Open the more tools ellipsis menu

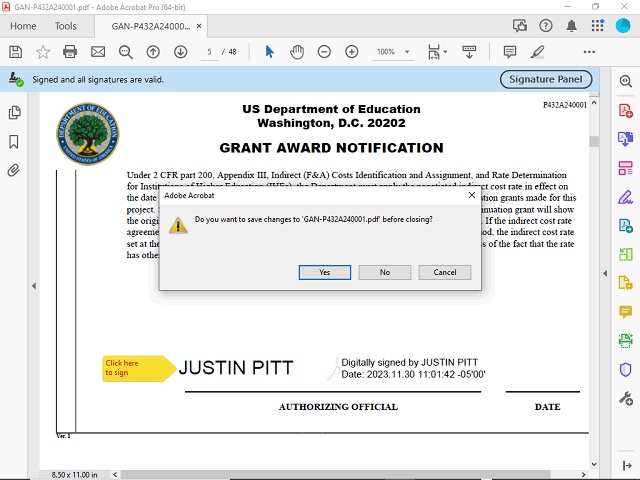pyautogui.click(x=589, y=52)
